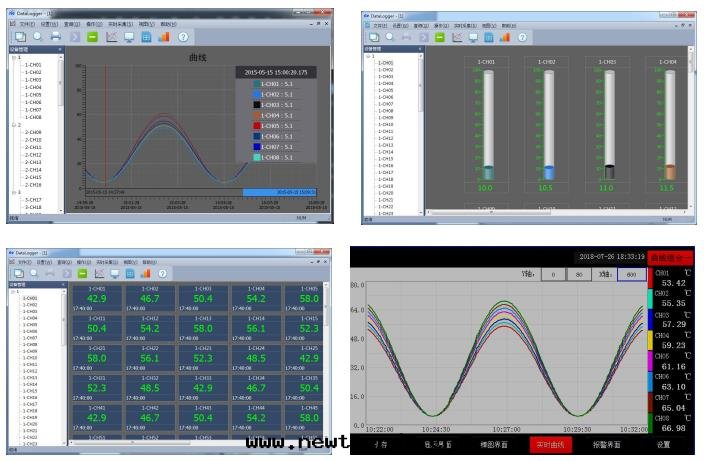Click the 1-CH05 red legend swatch

[x=257, y=127]
